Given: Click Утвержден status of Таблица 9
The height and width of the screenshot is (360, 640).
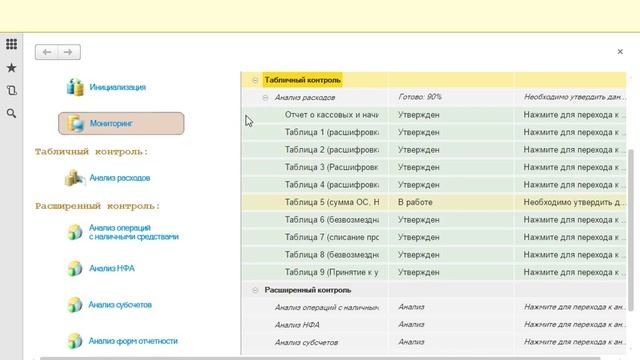Looking at the screenshot, I should (451, 272).
